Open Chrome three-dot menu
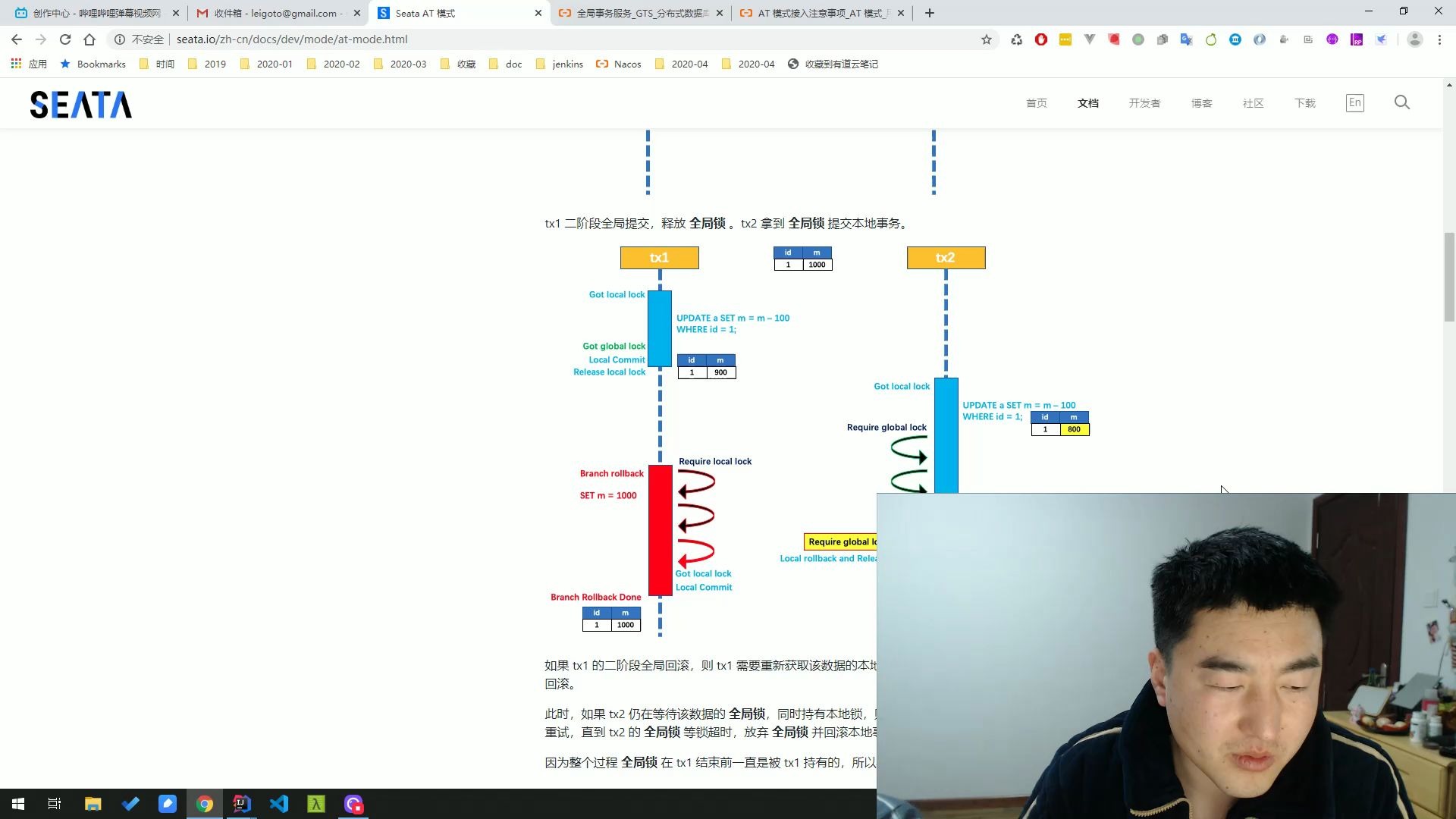 coord(1439,39)
